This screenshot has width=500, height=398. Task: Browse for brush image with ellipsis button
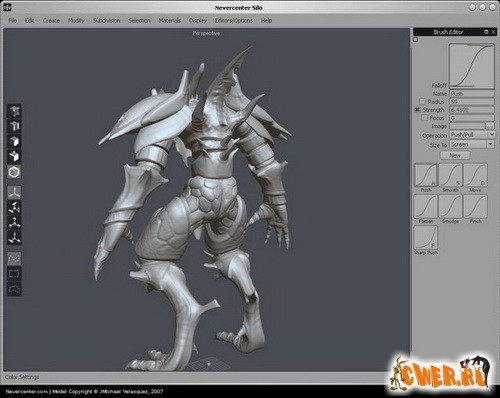click(x=490, y=126)
